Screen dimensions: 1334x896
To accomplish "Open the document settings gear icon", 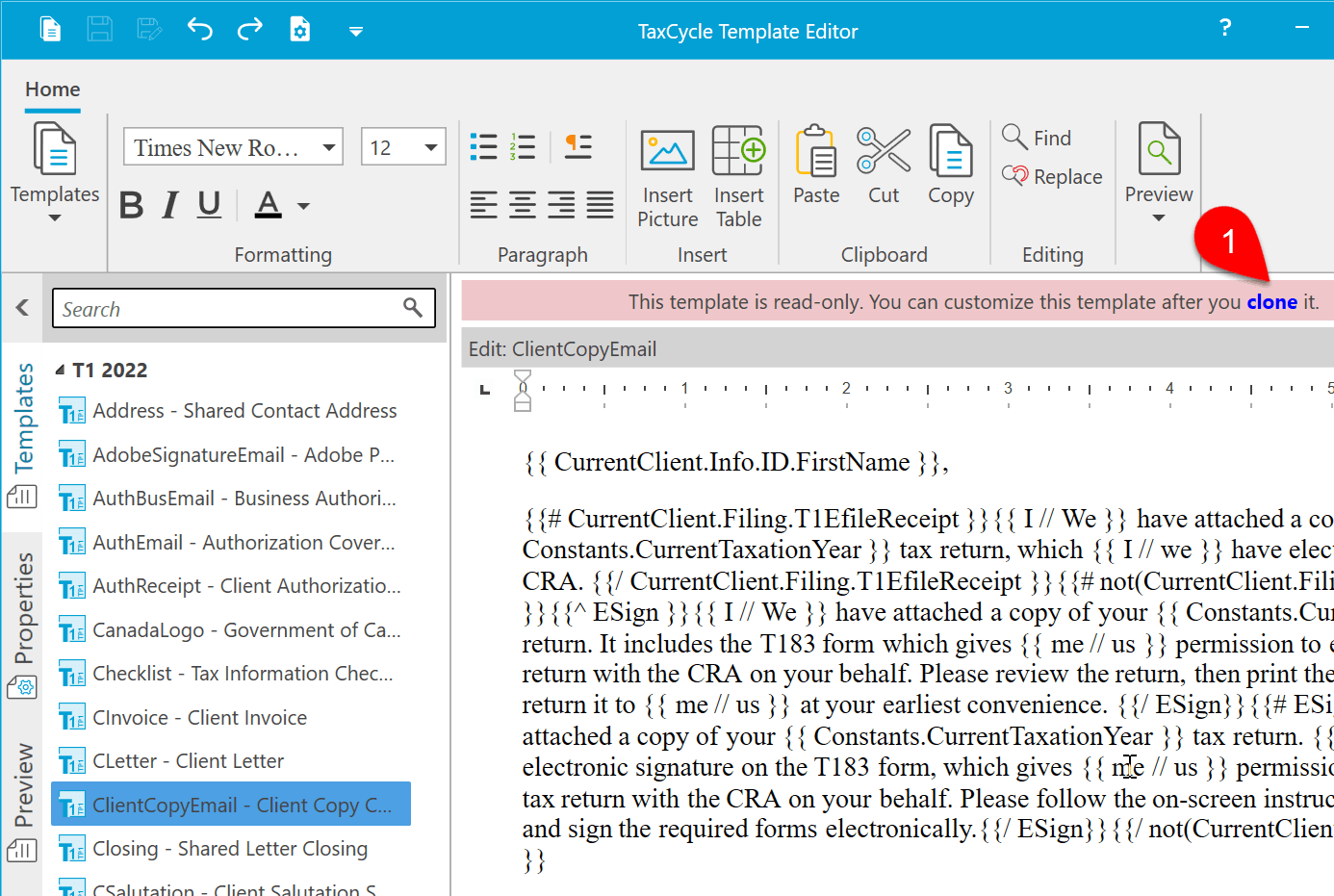I will click(x=300, y=30).
